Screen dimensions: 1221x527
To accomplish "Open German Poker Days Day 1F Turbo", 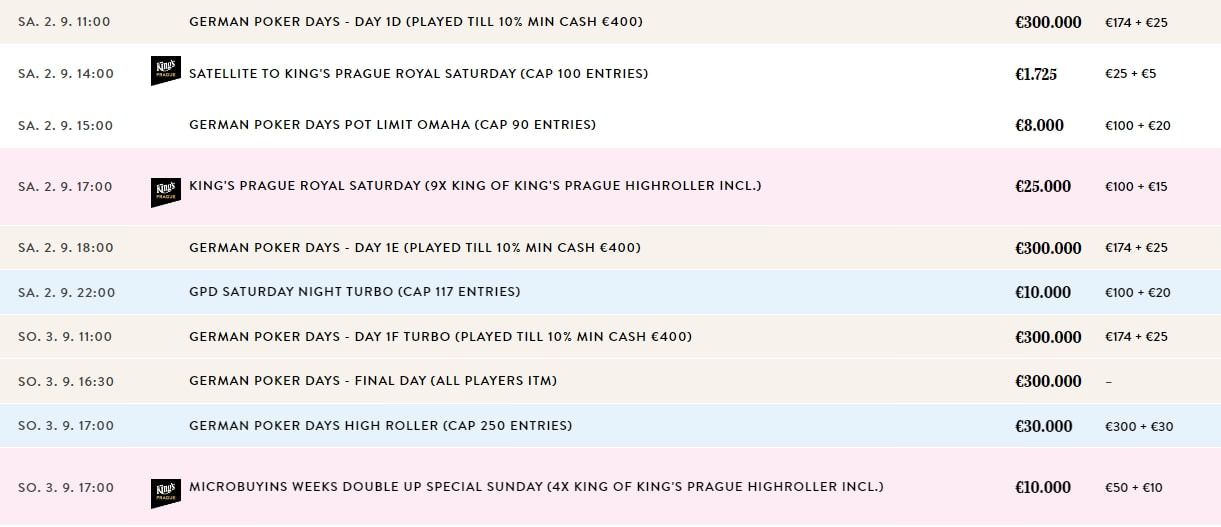I will (x=440, y=337).
